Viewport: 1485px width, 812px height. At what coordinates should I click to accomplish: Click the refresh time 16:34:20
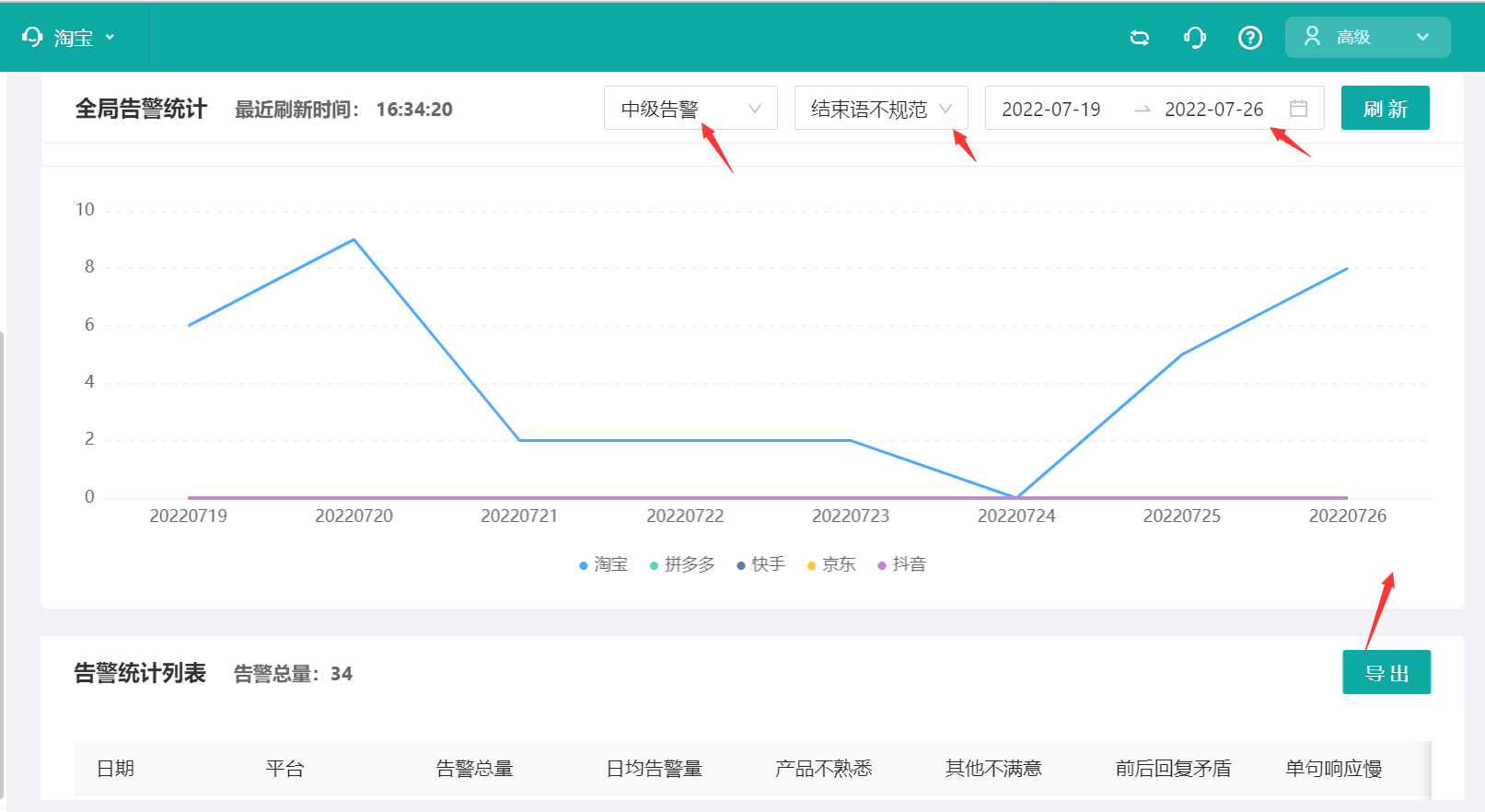pyautogui.click(x=414, y=110)
